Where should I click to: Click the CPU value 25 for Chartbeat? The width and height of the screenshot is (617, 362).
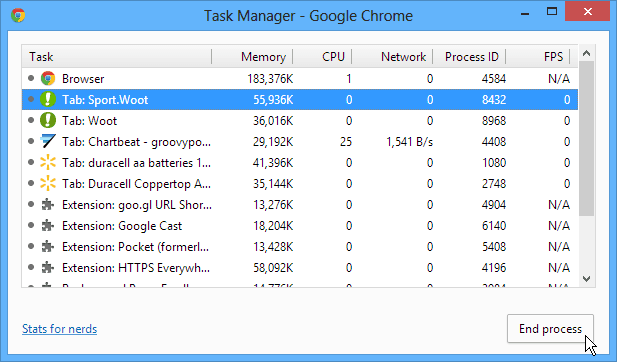click(346, 142)
